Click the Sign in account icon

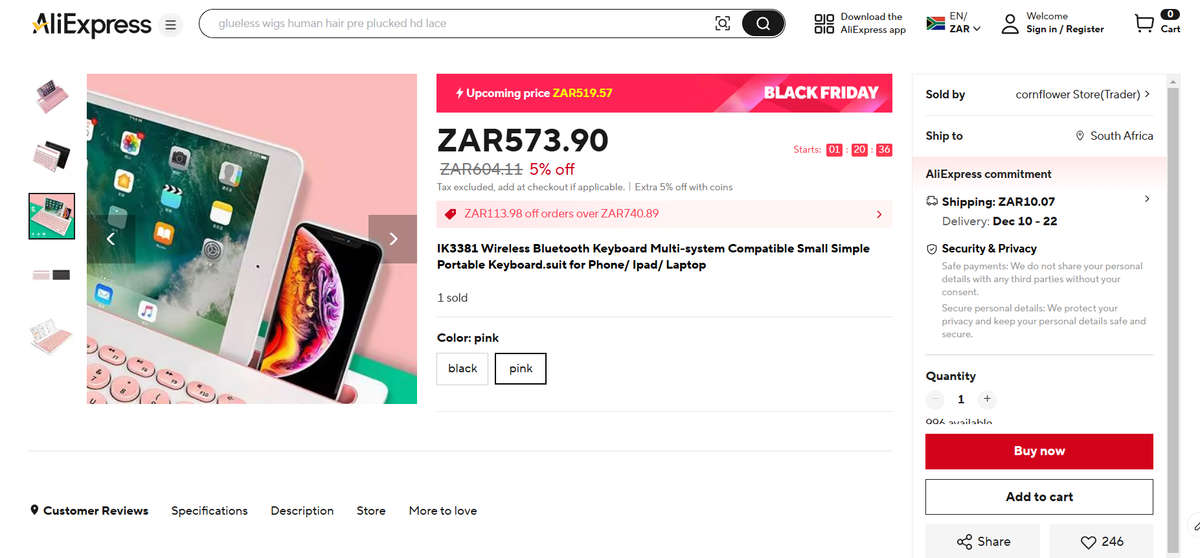1010,23
